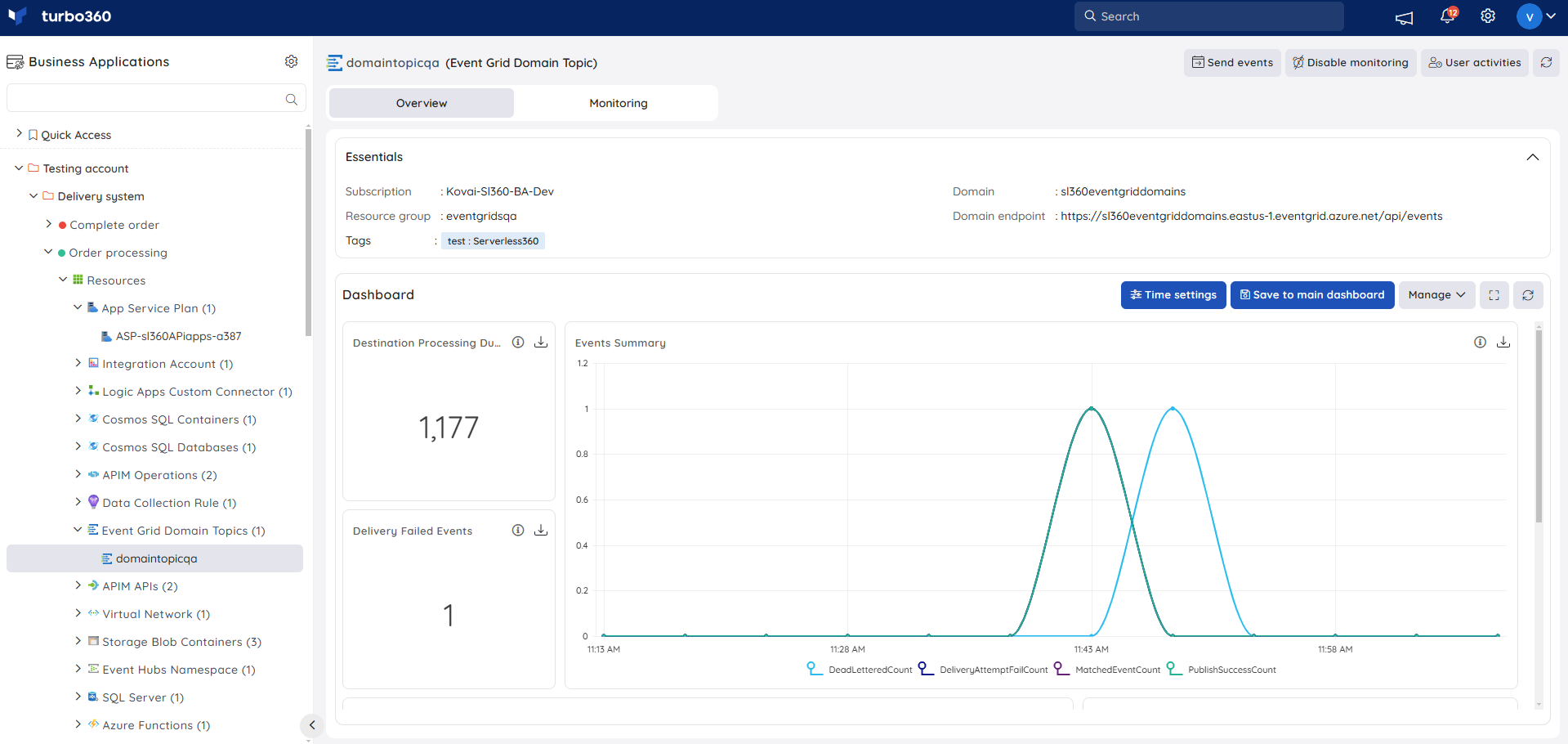Screen dimensions: 1568x744
Task: Expand the Complete order application
Action: 48,223
